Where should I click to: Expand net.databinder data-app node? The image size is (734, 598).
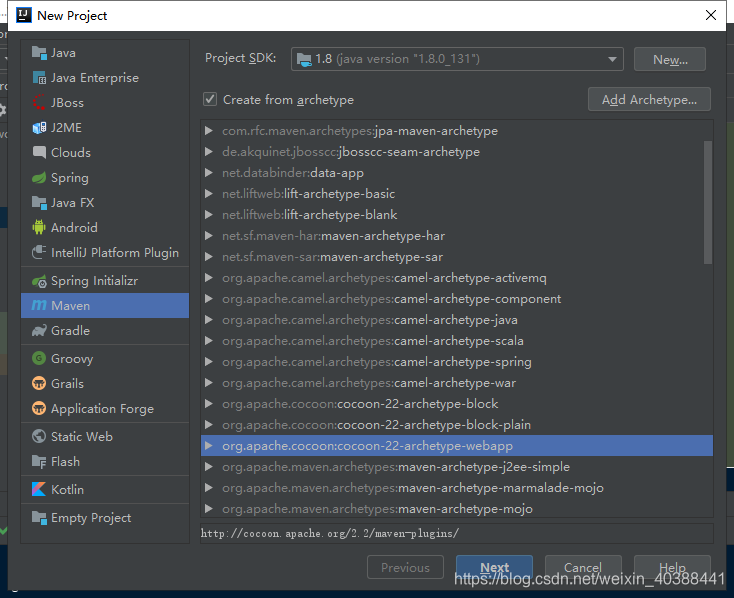pos(209,173)
